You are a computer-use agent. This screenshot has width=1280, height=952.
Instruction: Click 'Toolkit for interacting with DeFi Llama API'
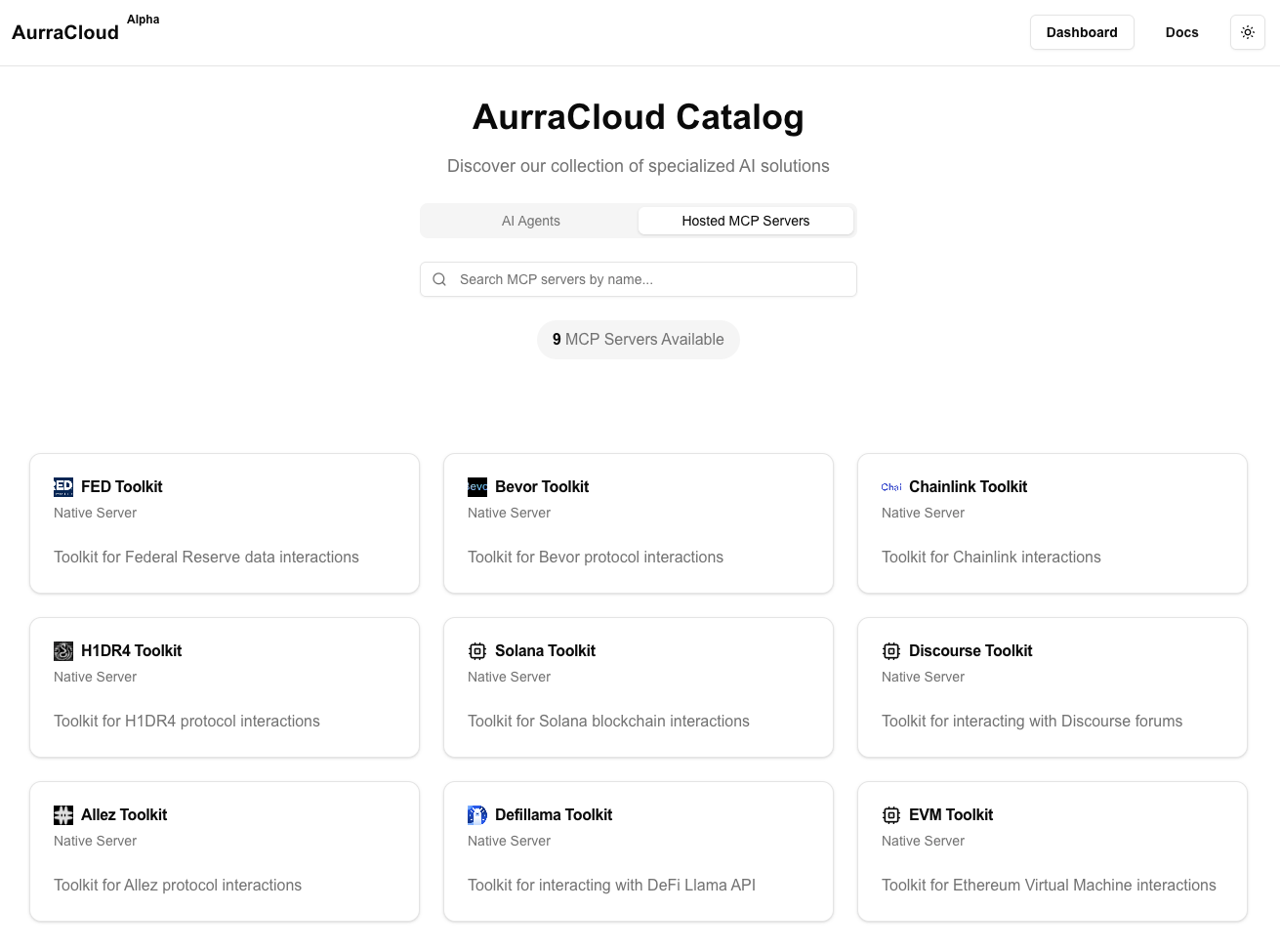tap(611, 885)
